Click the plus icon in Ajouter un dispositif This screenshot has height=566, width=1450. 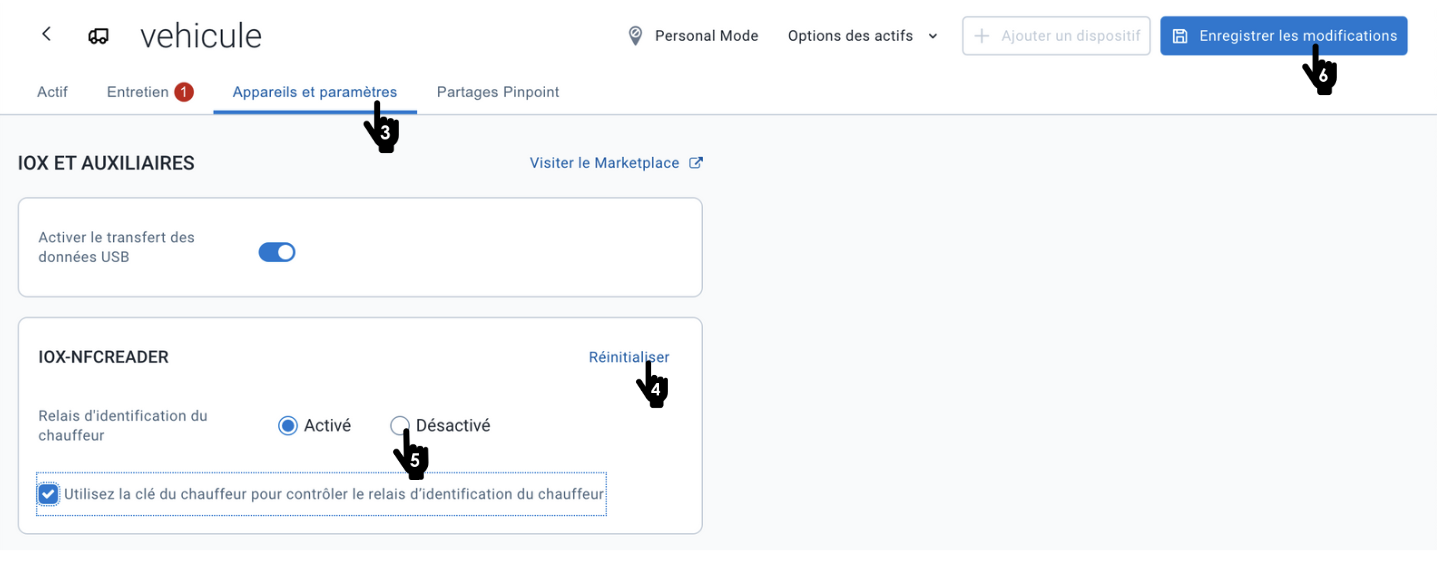[982, 36]
